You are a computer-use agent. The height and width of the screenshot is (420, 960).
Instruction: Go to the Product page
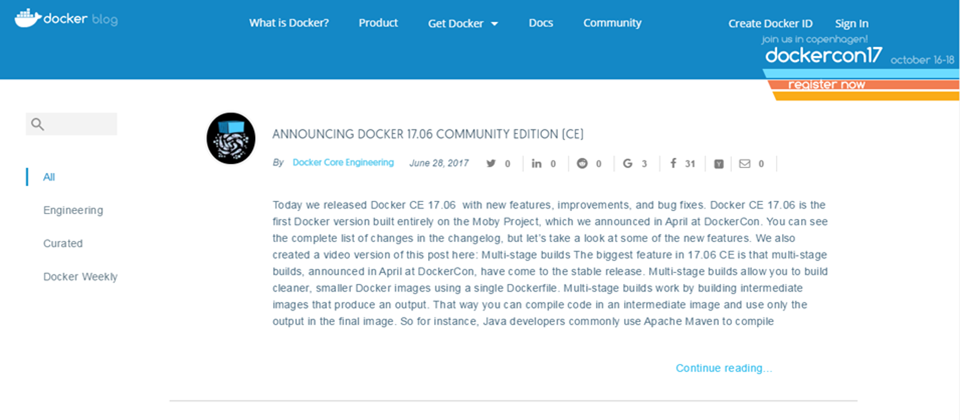click(378, 23)
